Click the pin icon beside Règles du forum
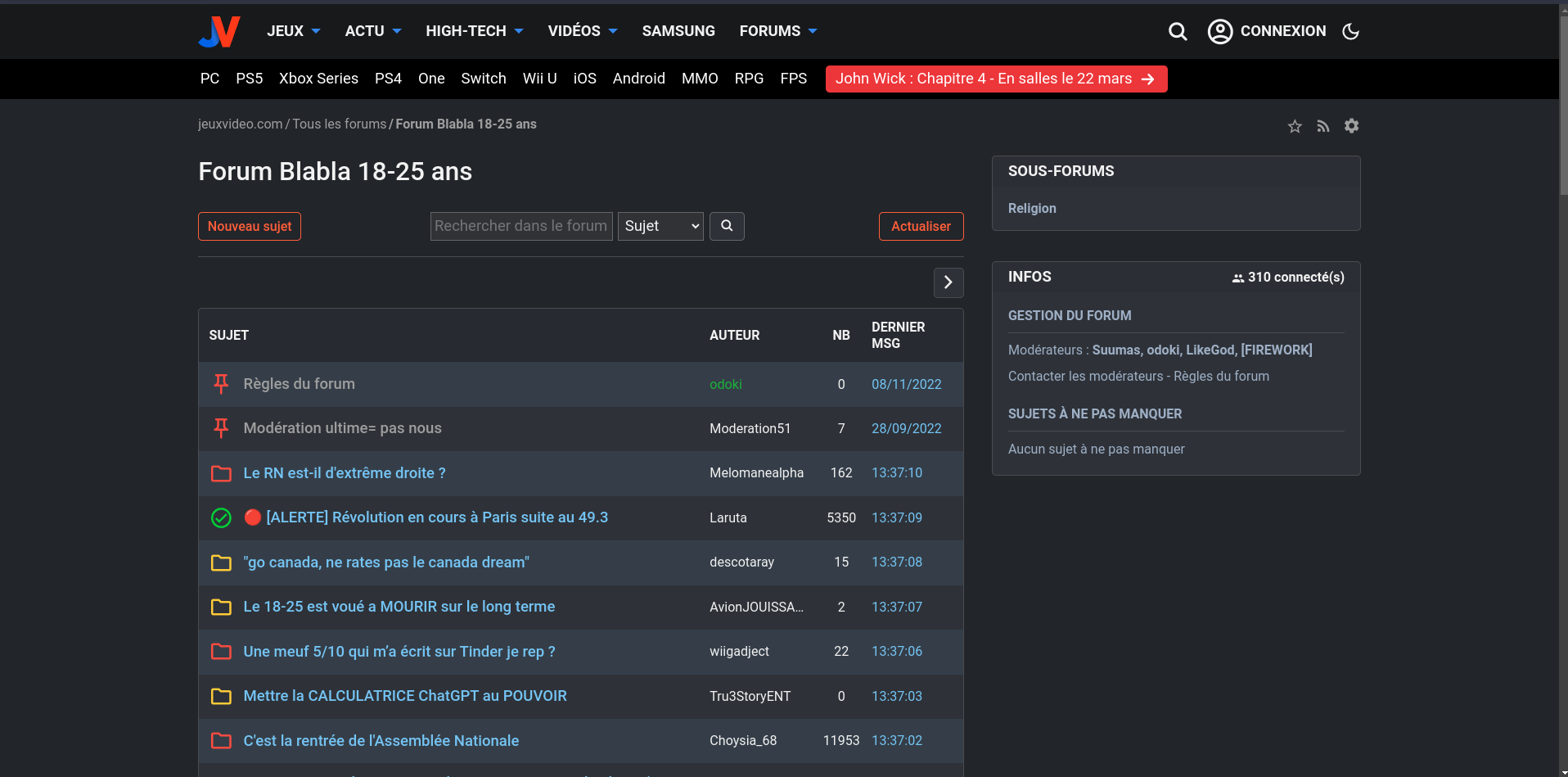Viewport: 1568px width, 777px height. (x=221, y=384)
